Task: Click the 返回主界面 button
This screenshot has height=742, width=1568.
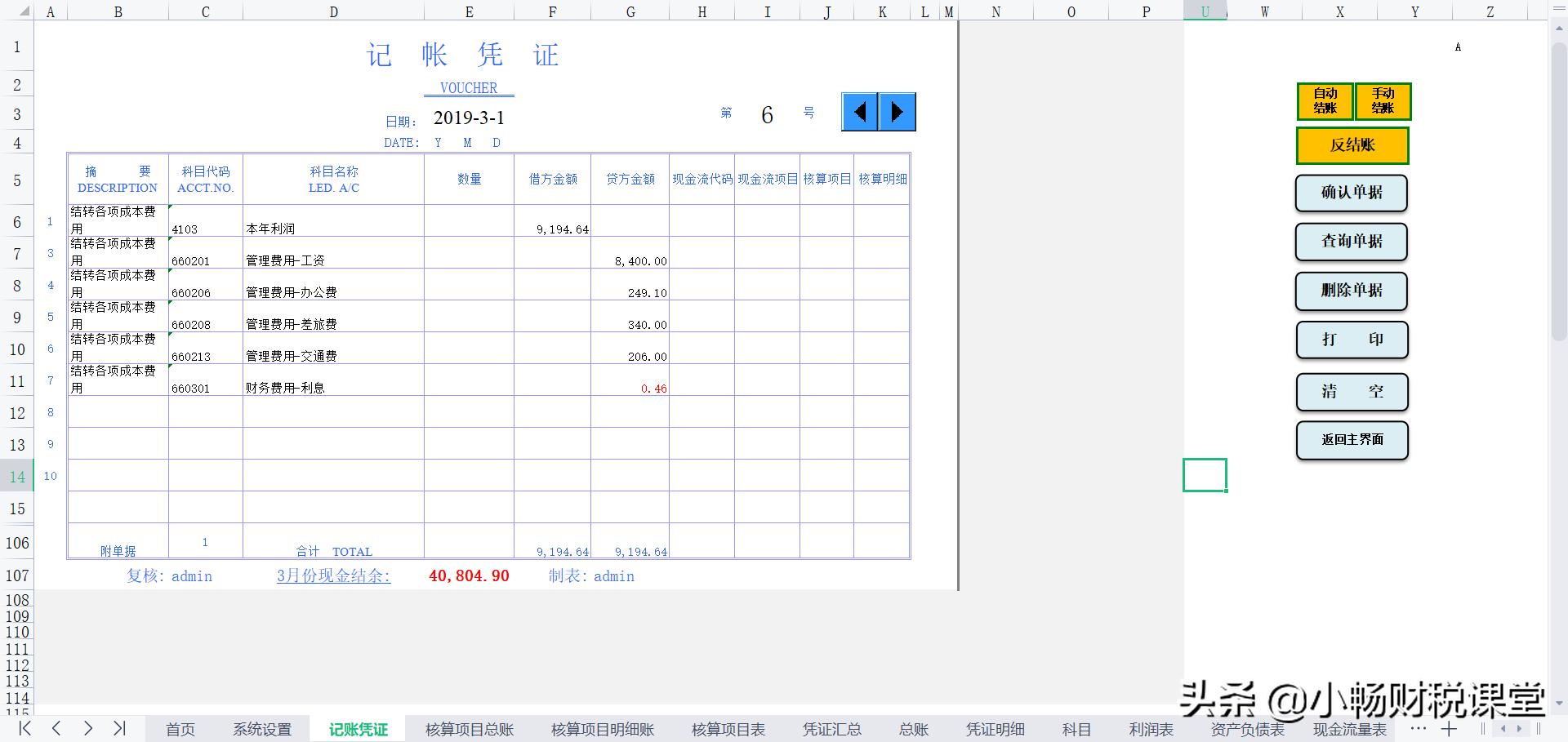Action: pos(1352,441)
